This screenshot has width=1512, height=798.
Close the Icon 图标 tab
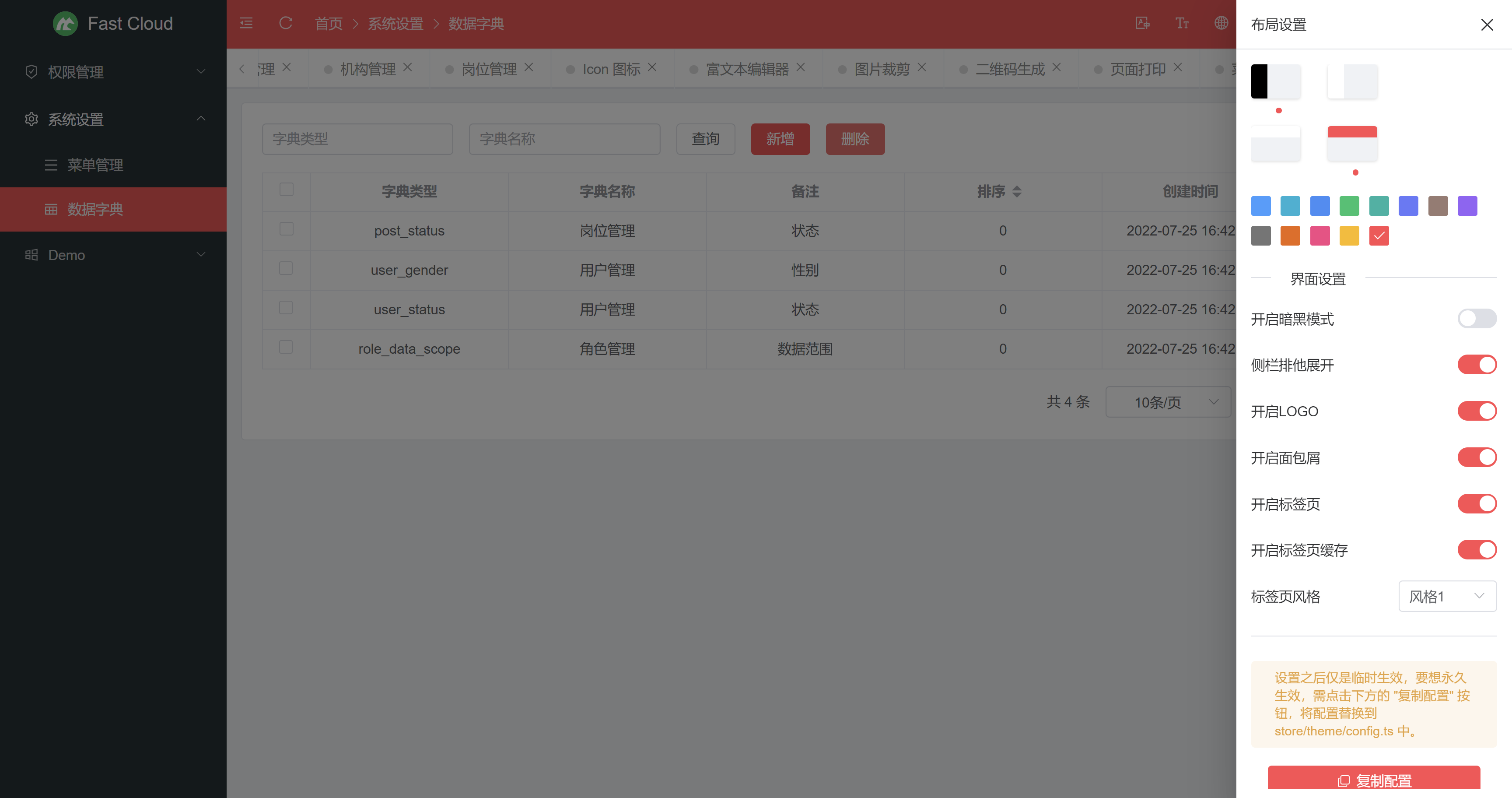click(652, 67)
